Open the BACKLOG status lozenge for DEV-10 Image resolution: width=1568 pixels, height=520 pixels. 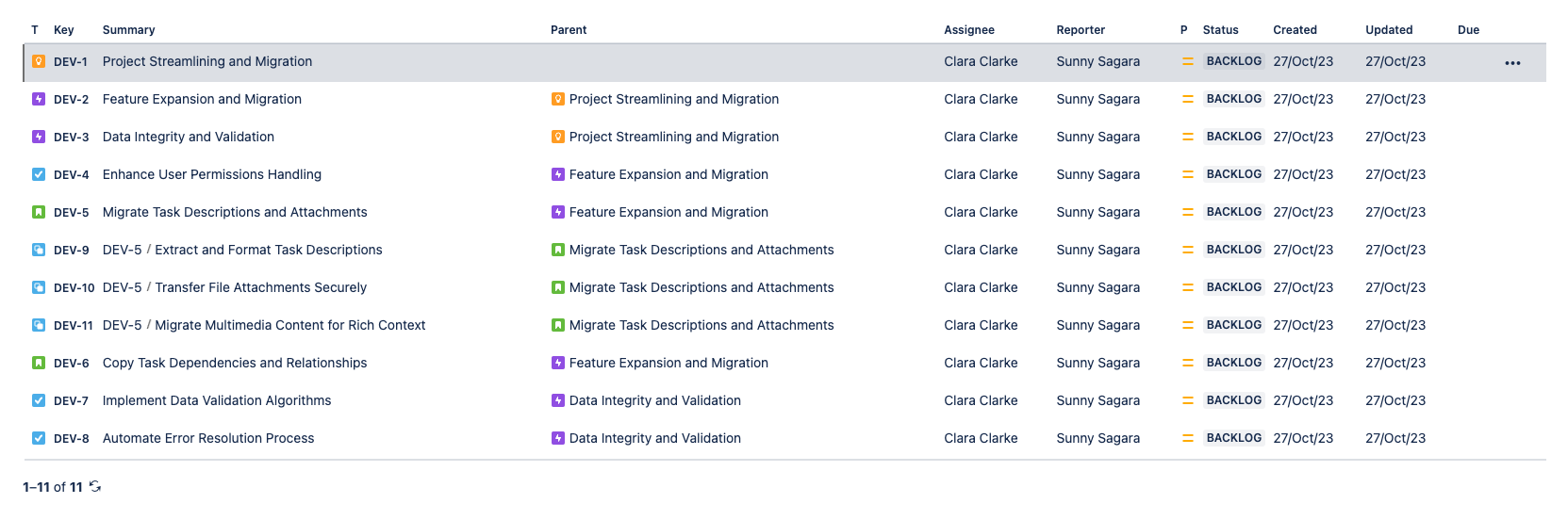click(x=1233, y=287)
